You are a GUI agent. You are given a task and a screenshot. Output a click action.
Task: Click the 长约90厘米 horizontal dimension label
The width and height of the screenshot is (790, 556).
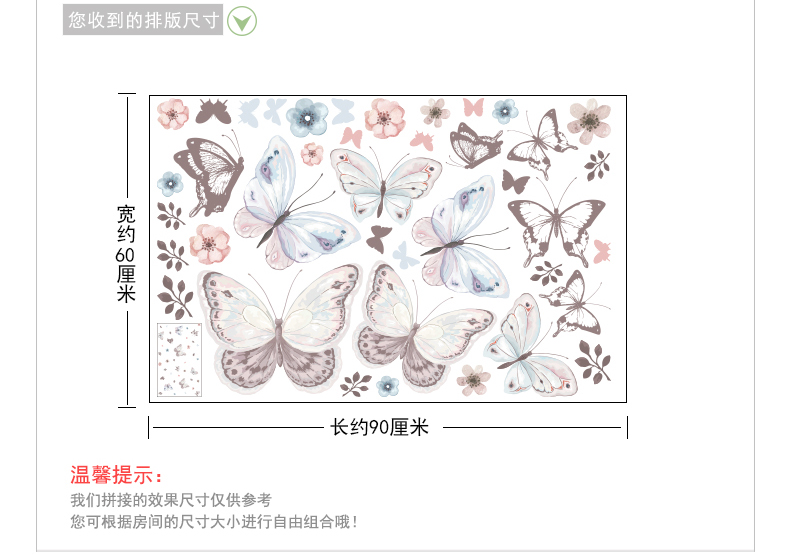[380, 428]
